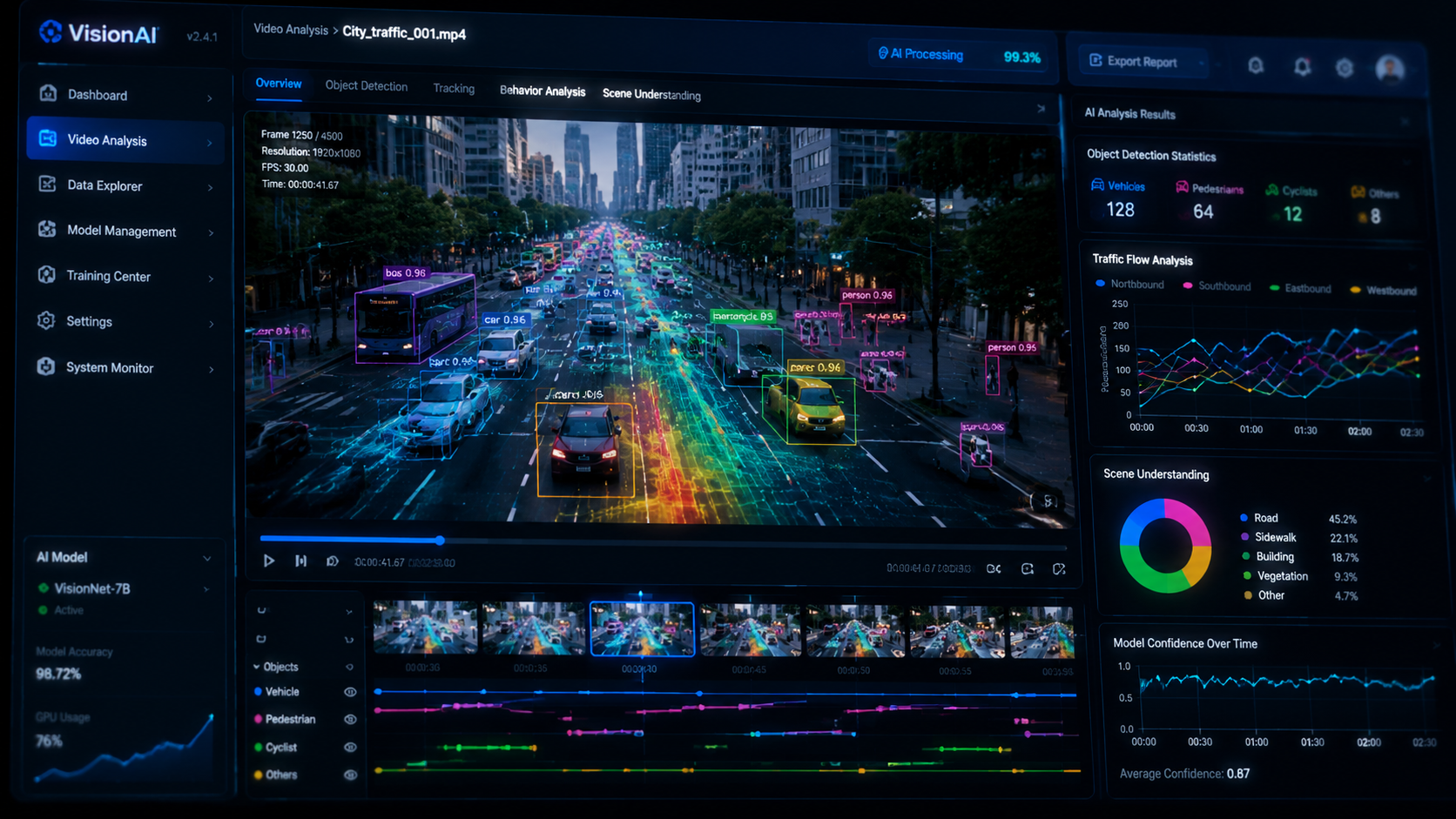Toggle Others track visibility
1456x819 pixels.
[350, 775]
